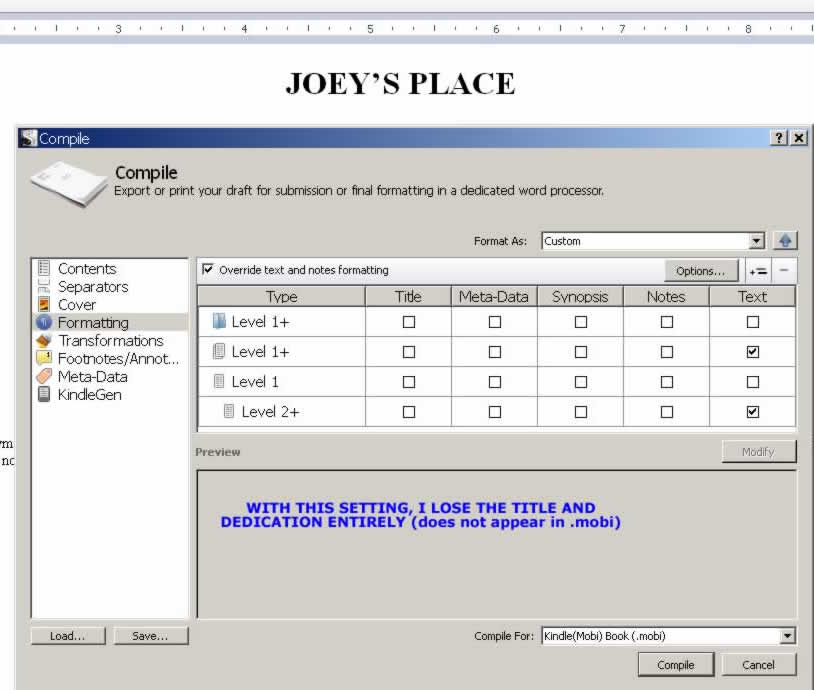Viewport: 814px width, 690px height.
Task: Open Transformations options in sidebar
Action: pyautogui.click(x=44, y=340)
